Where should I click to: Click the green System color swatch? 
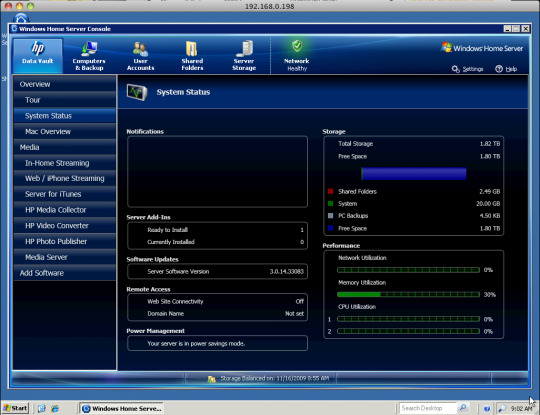pyautogui.click(x=331, y=204)
